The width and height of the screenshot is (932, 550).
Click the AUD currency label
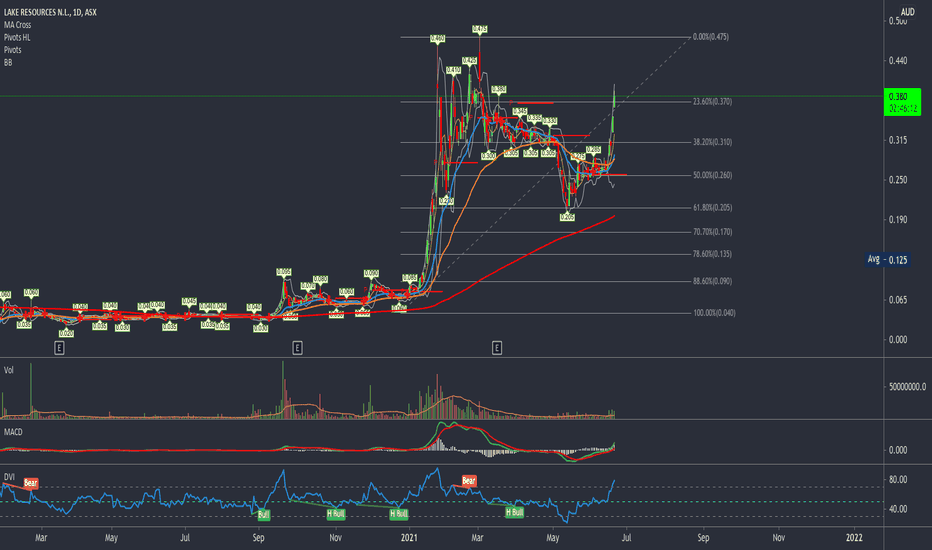click(907, 12)
